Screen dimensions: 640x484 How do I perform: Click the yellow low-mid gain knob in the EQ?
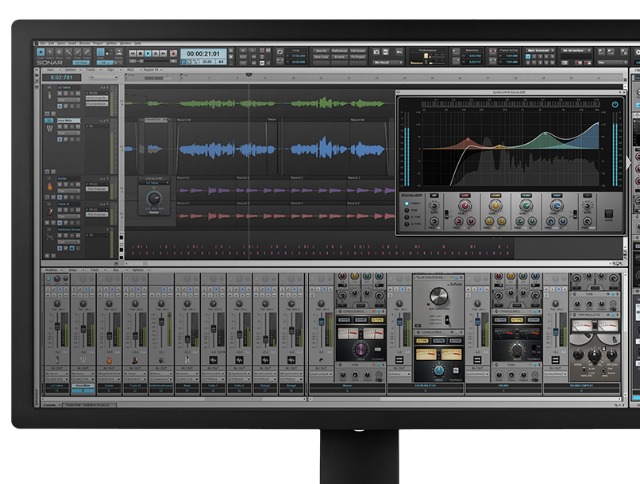point(495,206)
